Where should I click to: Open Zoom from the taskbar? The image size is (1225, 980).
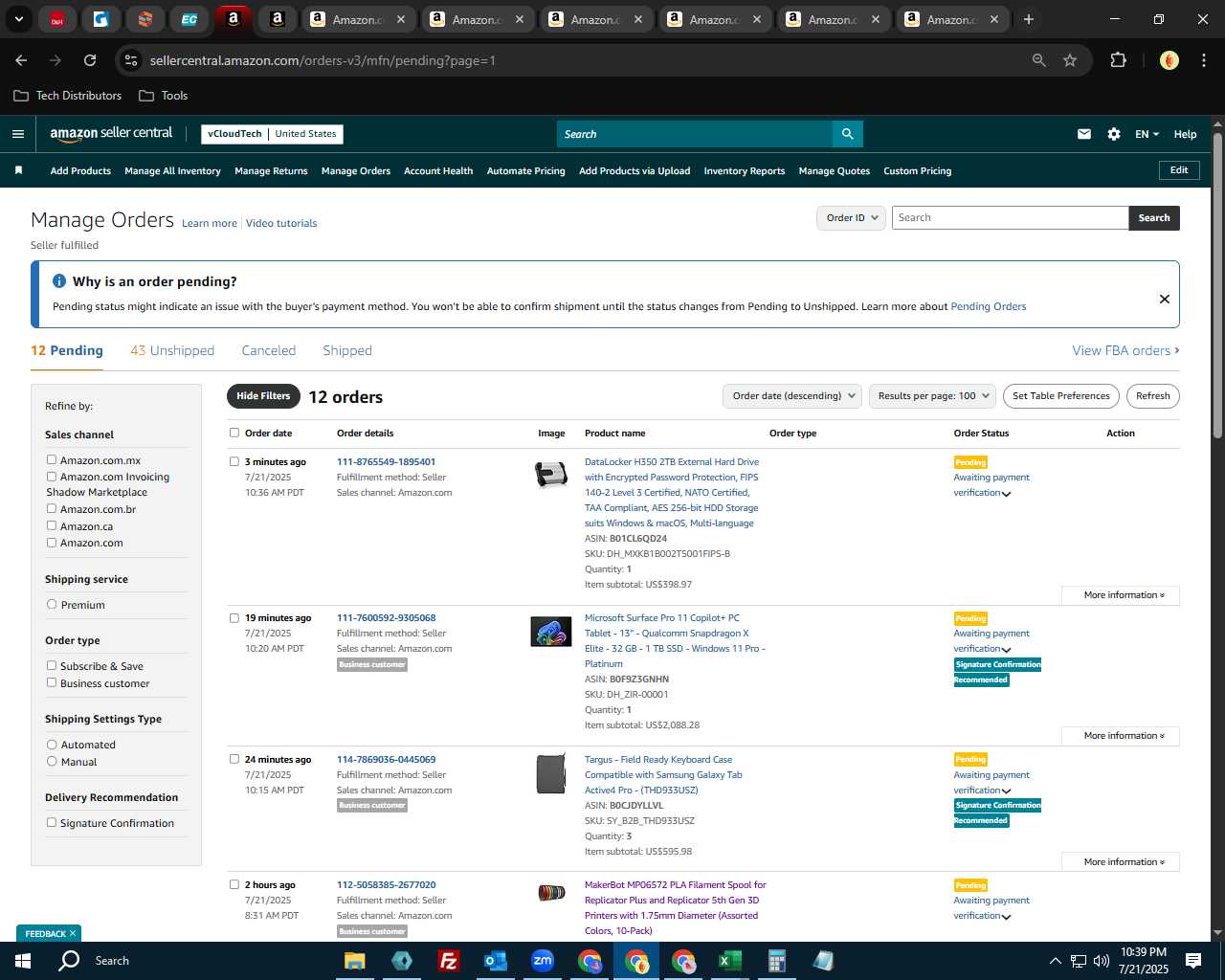pos(543,961)
